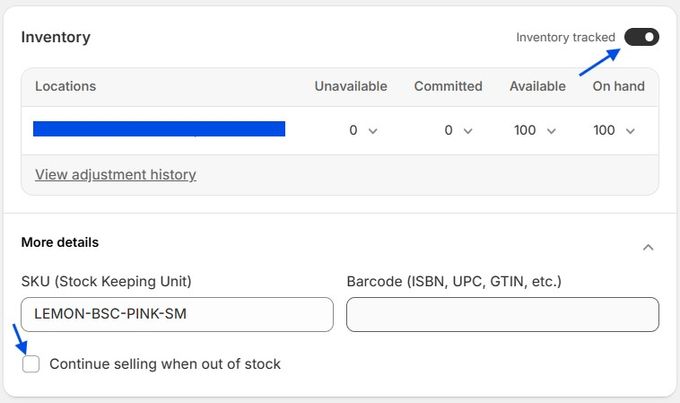This screenshot has width=680, height=403.
Task: Click the Locations column header
Action: coord(66,86)
